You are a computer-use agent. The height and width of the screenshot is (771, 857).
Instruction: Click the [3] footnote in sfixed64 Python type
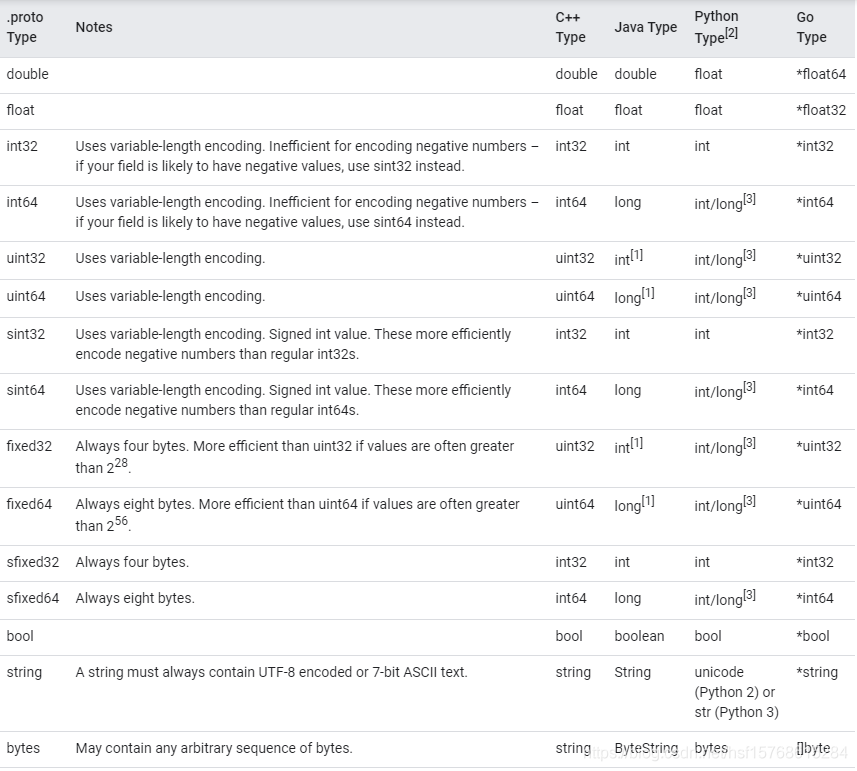(x=749, y=595)
